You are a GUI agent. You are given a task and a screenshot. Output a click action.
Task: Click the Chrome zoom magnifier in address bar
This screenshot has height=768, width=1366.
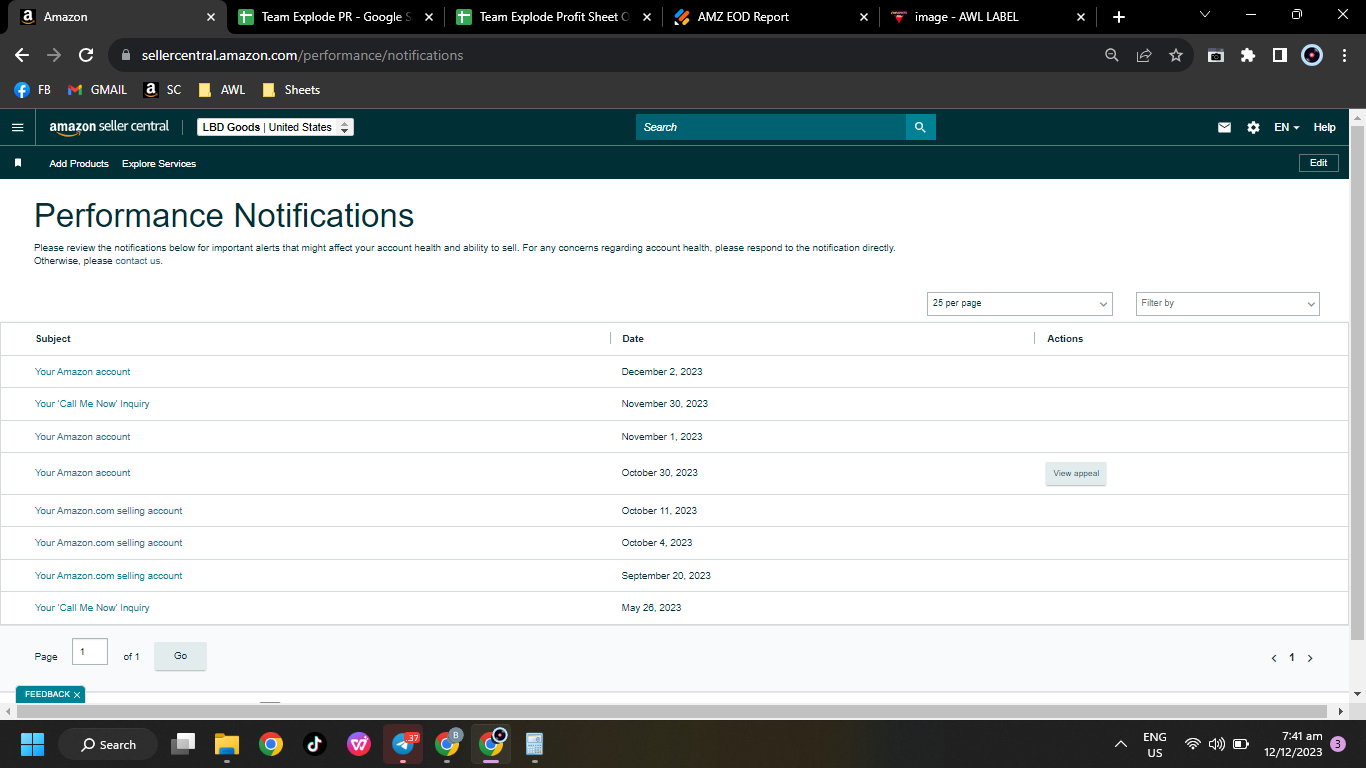point(1112,55)
